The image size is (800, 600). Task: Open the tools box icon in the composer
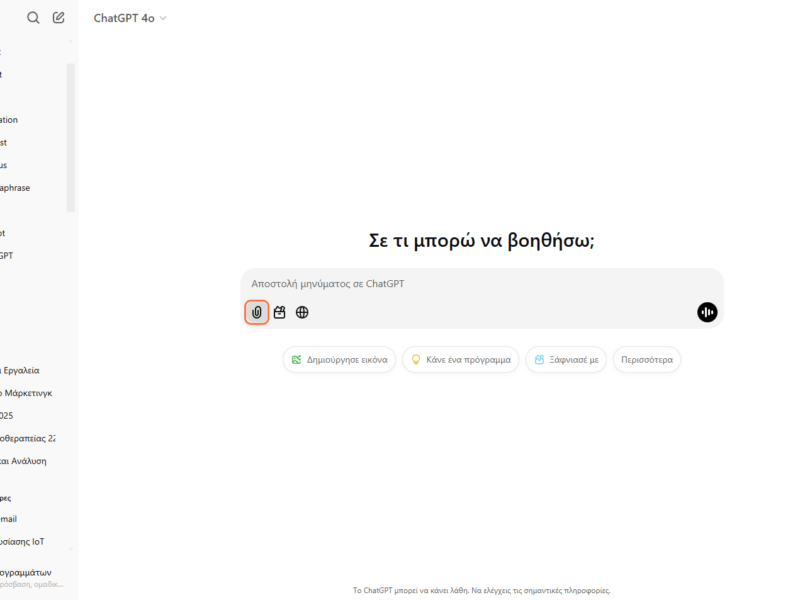coord(280,312)
